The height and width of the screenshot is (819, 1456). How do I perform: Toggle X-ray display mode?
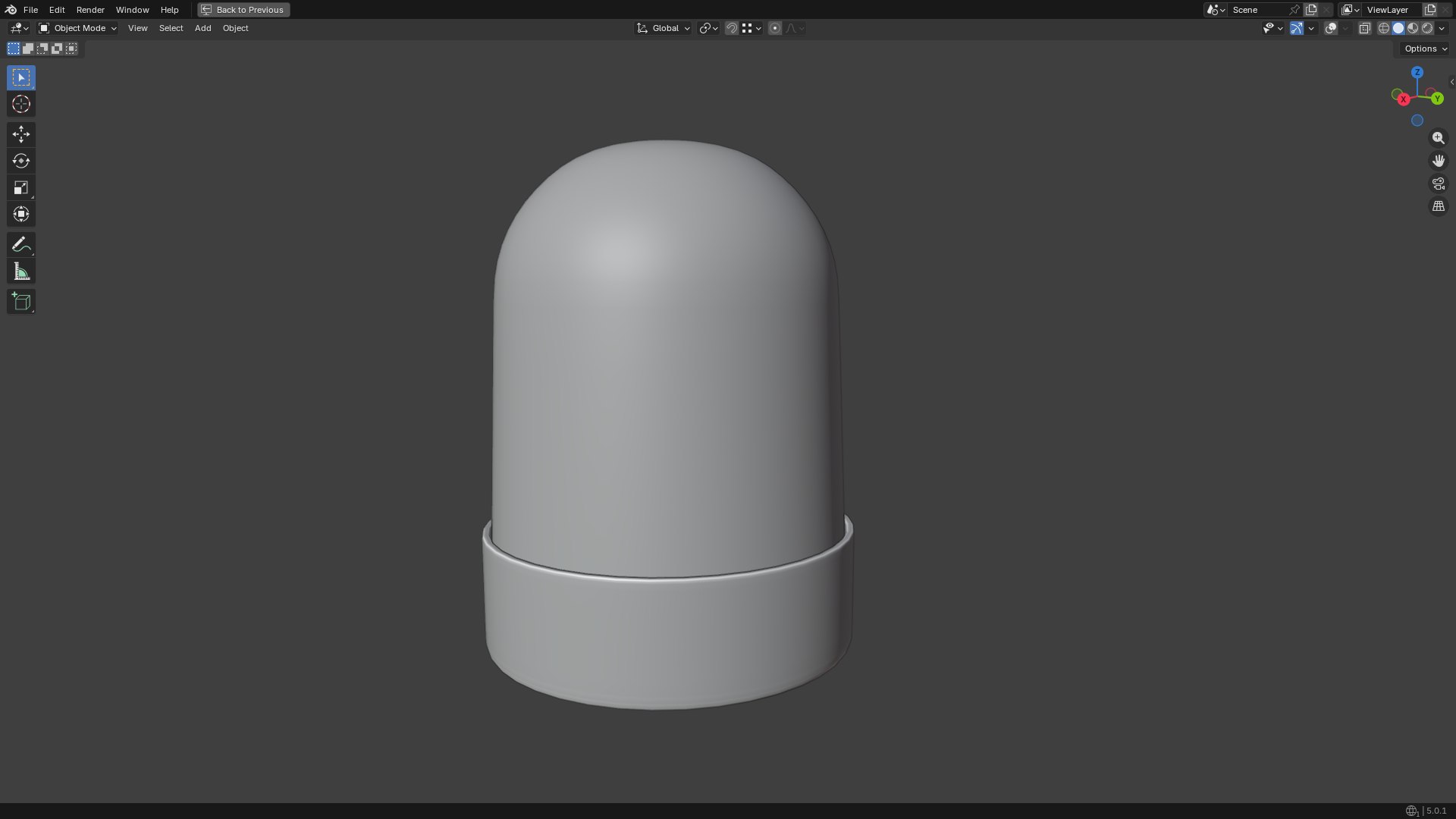pos(1364,28)
